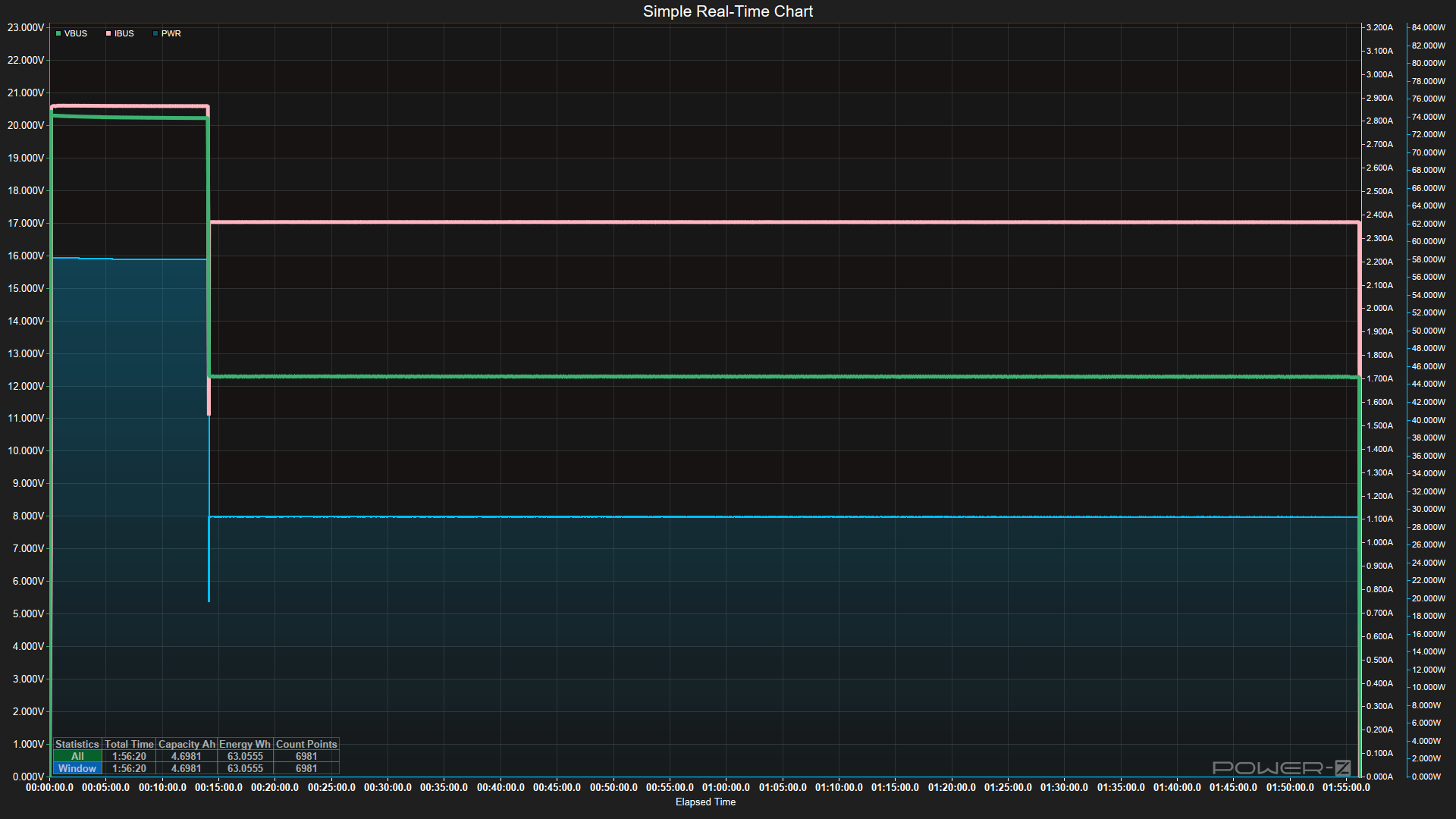Click the 01:55:00.0 time axis label

[1347, 788]
